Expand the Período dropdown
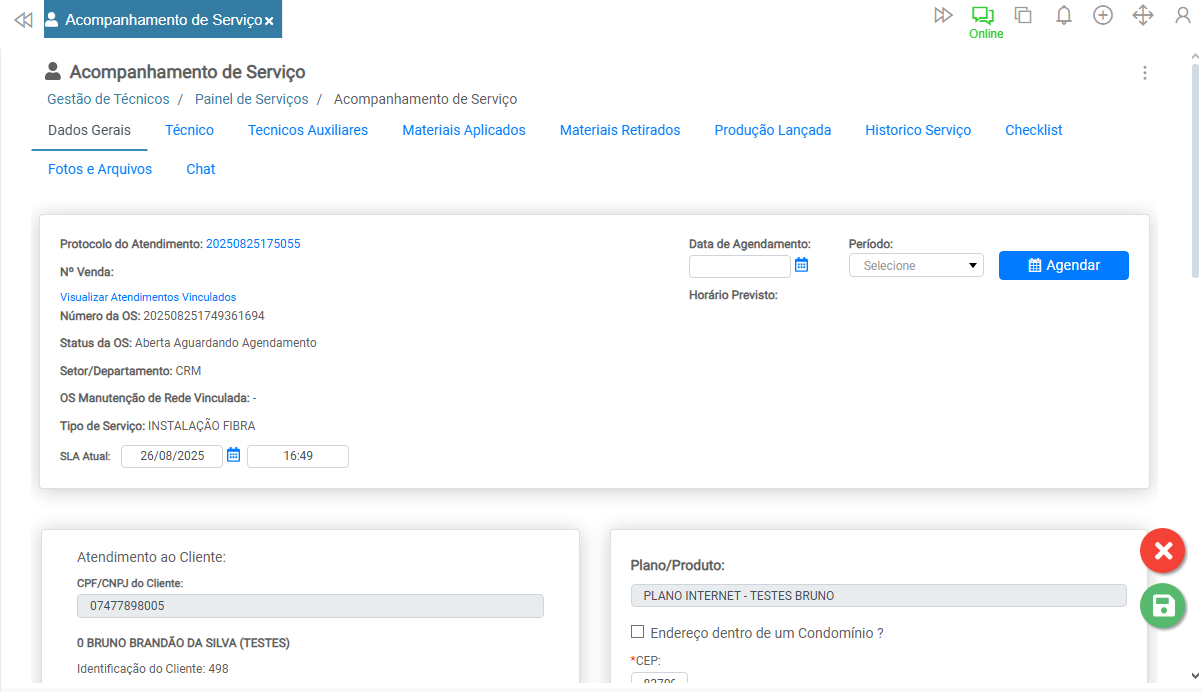Viewport: 1202px width, 692px height. (916, 266)
